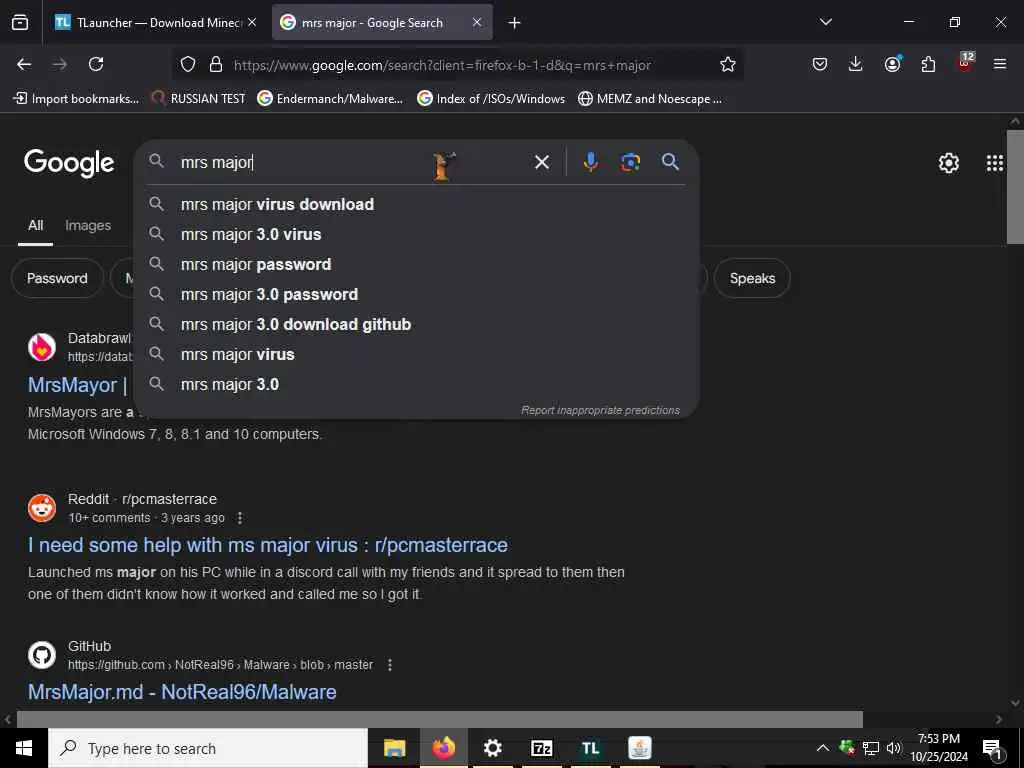Open a new browser tab

click(515, 23)
